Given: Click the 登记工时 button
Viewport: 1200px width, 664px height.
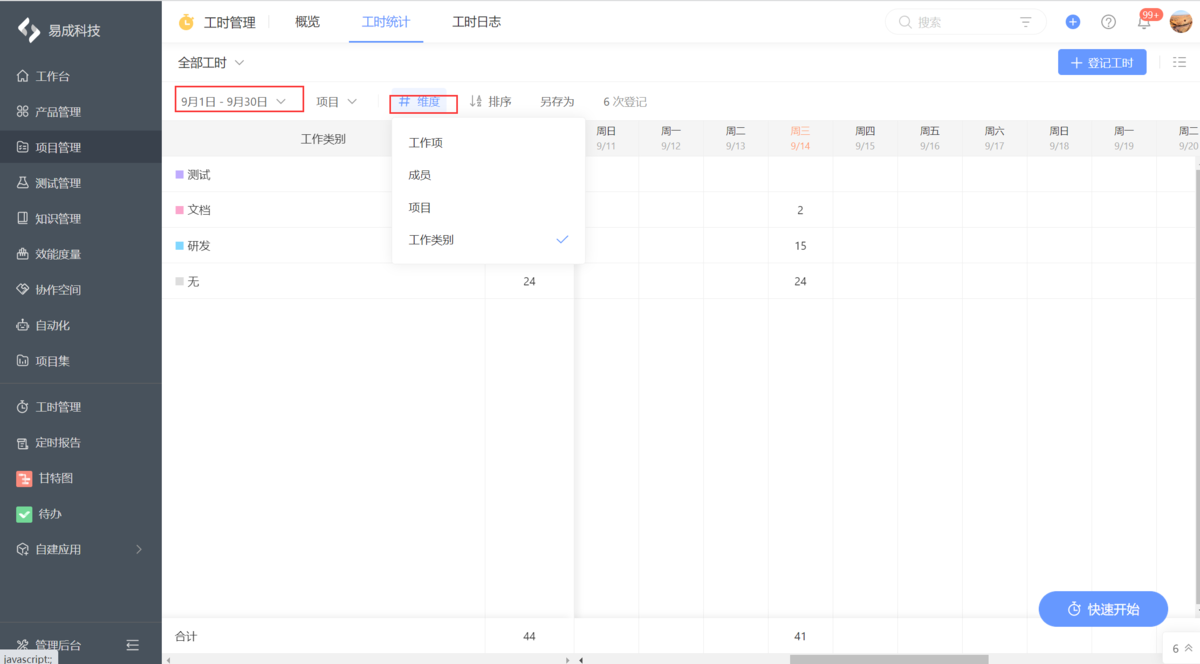Looking at the screenshot, I should coord(1102,61).
